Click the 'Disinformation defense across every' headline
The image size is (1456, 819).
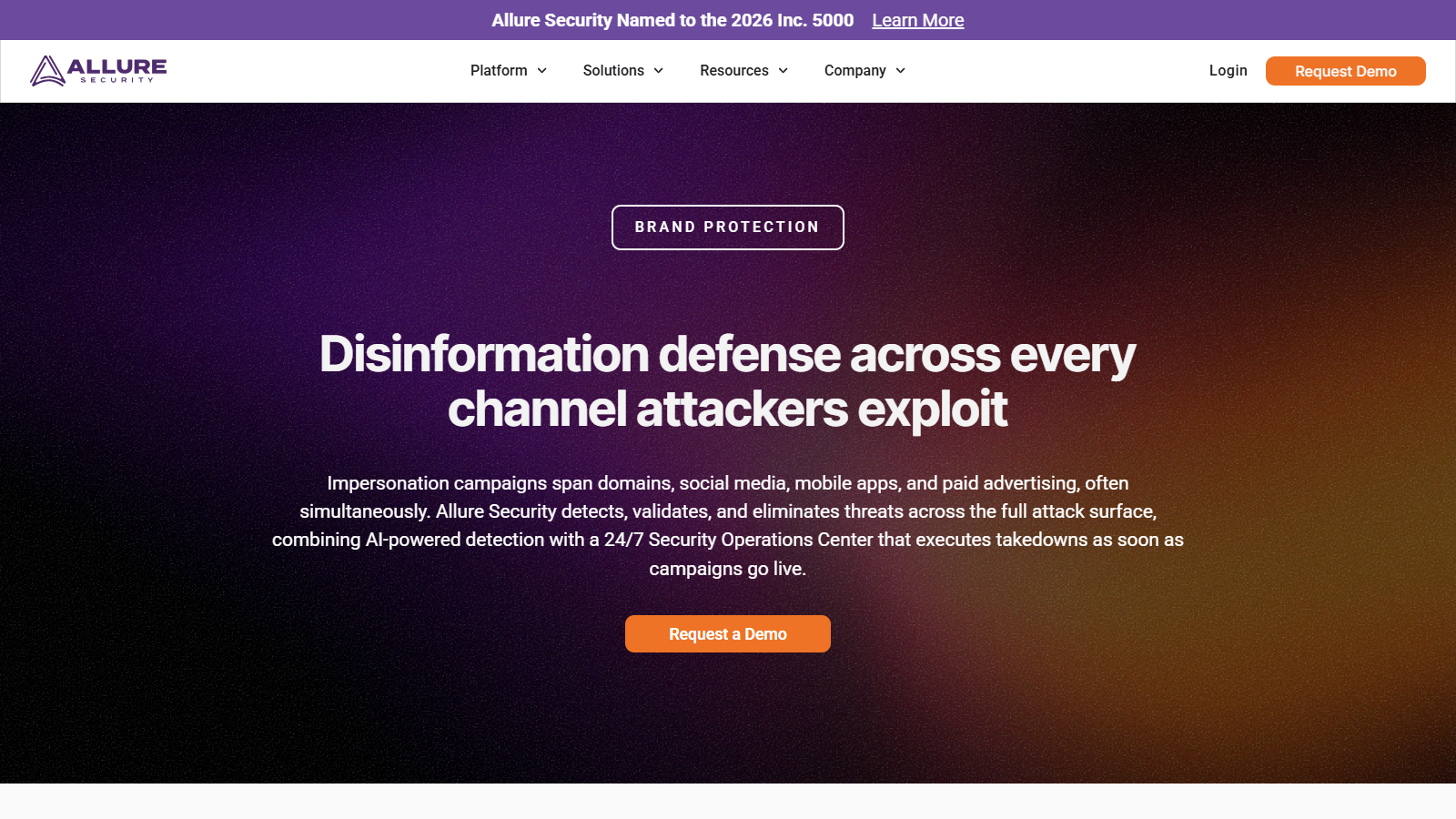point(728,354)
